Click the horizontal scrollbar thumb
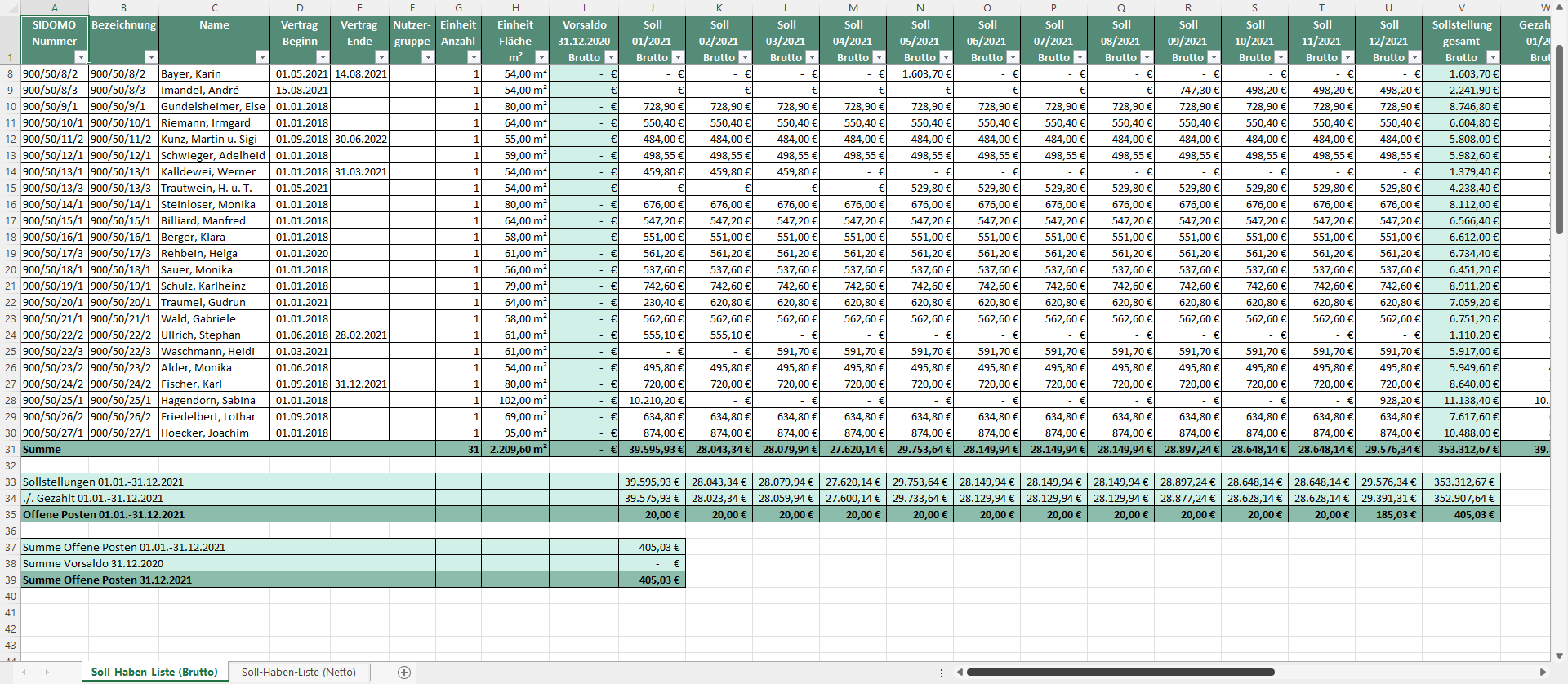This screenshot has height=684, width=1568. point(1120,673)
